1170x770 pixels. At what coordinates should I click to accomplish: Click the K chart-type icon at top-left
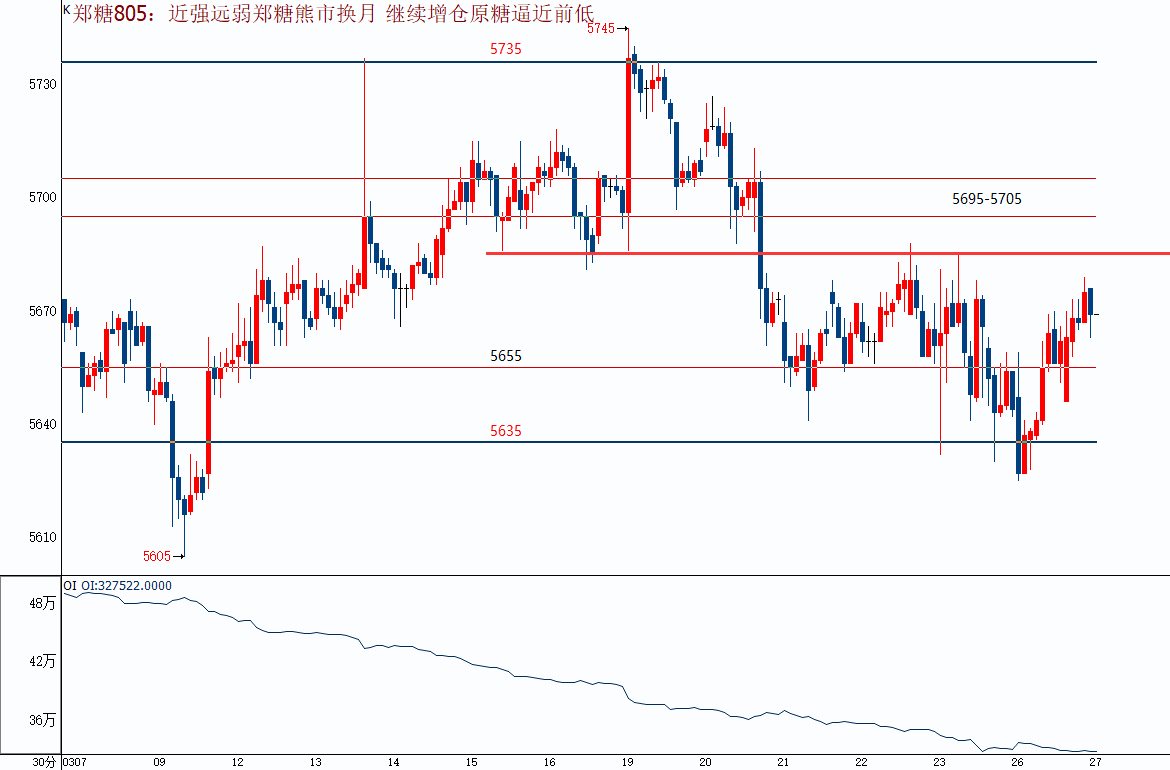(66, 9)
